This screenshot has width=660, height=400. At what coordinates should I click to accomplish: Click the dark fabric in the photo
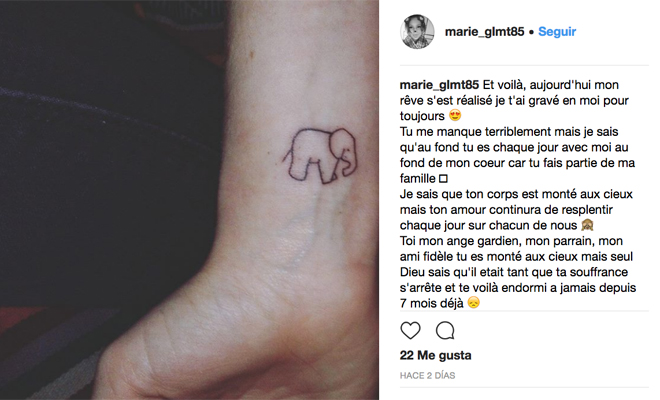105,147
